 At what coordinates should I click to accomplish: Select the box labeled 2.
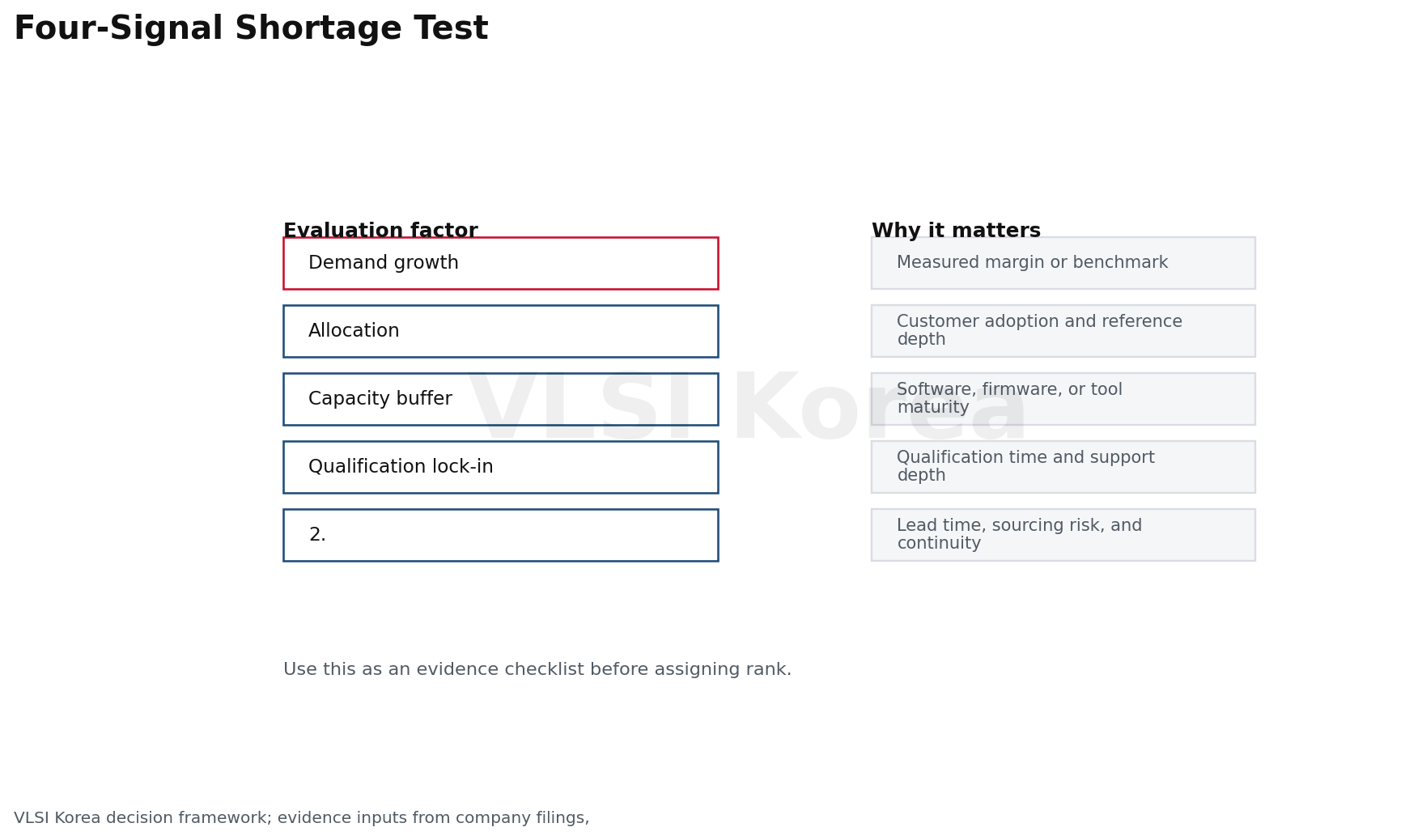coord(500,535)
